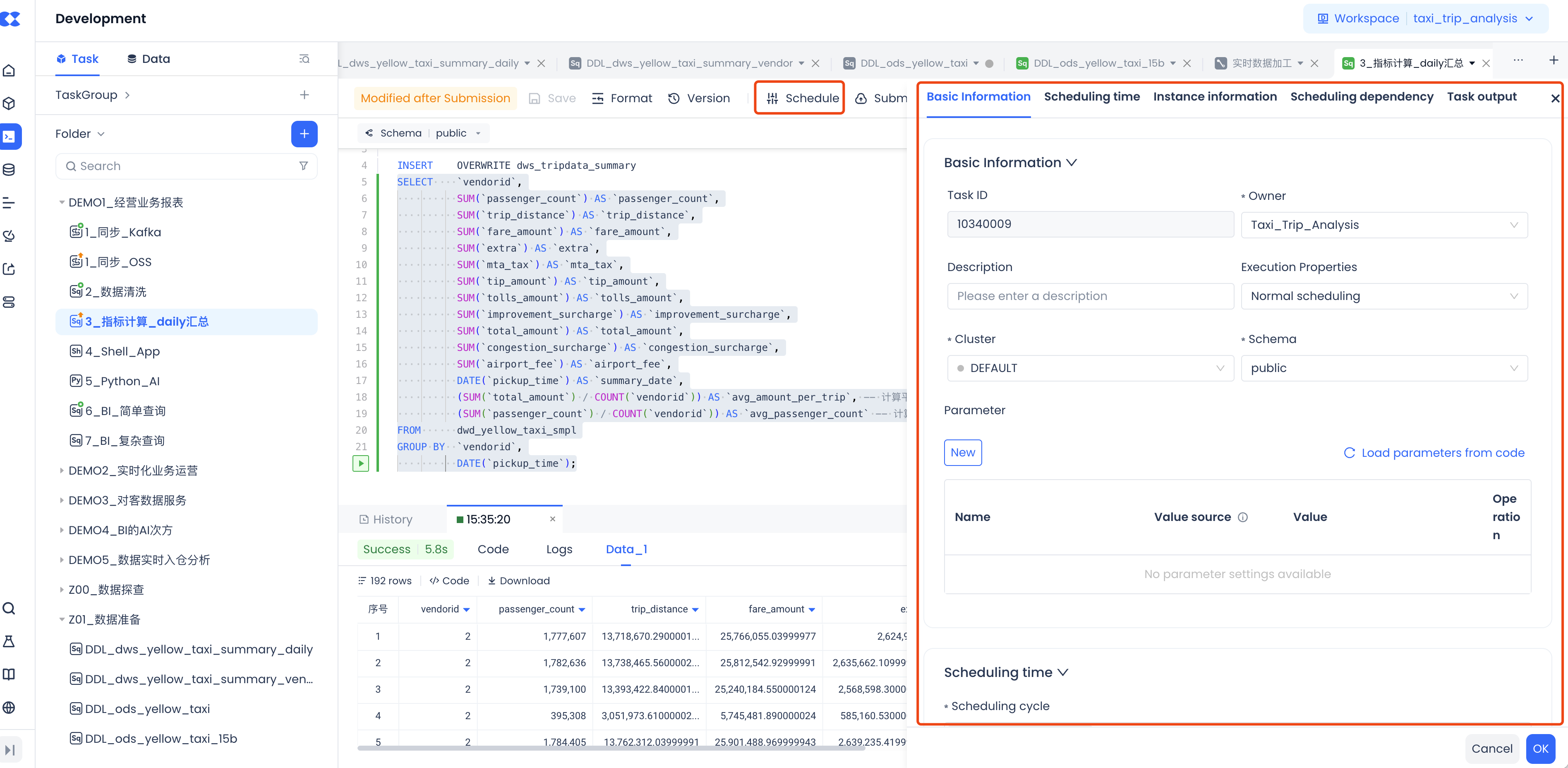Open the Version history toolbar icon
This screenshot has width=1568, height=768.
click(699, 98)
